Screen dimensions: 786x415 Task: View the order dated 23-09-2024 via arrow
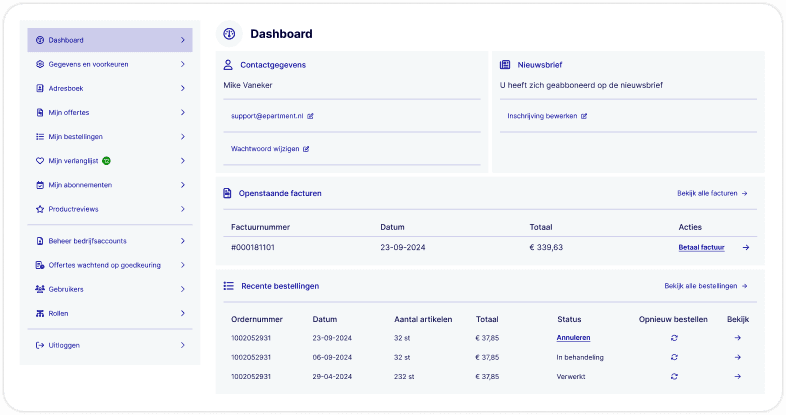(x=737, y=338)
